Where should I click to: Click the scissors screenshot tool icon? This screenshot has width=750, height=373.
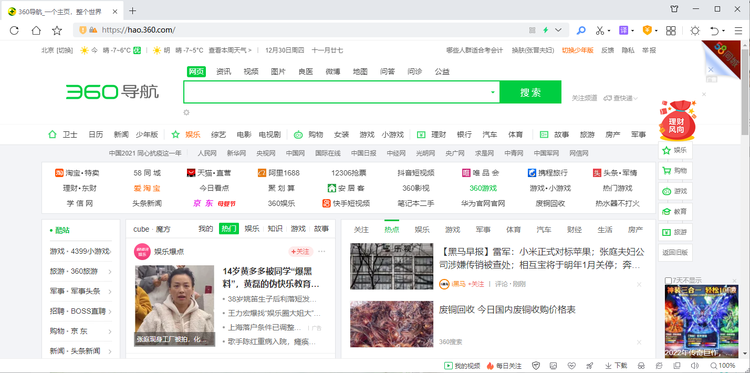(x=600, y=31)
